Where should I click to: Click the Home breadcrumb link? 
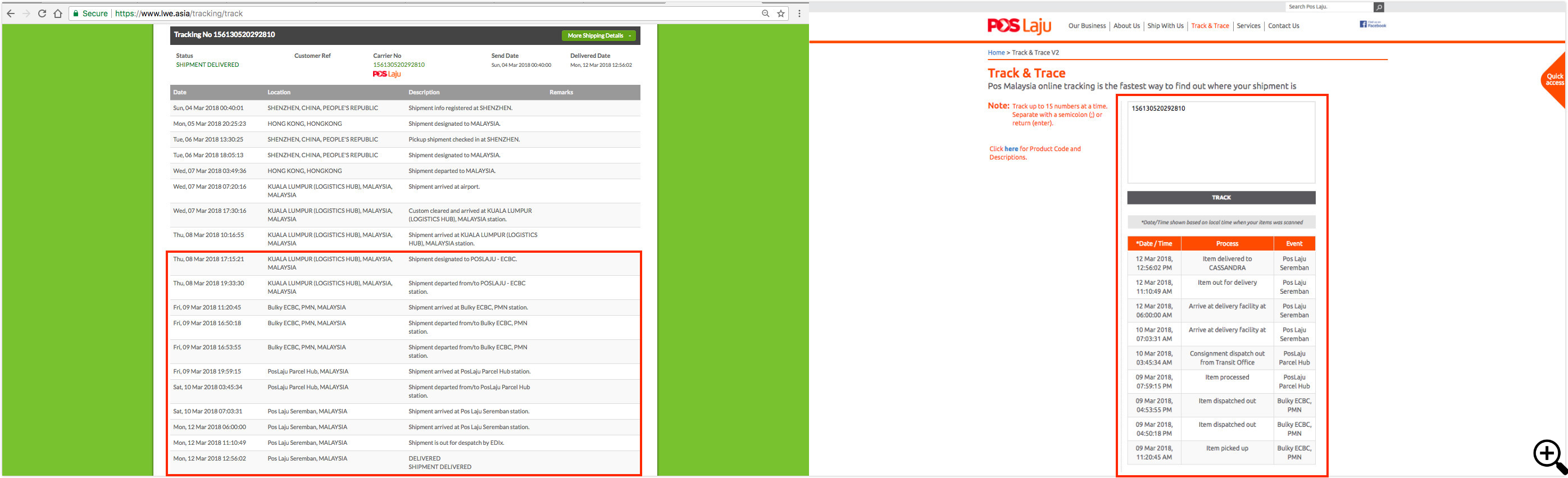pos(996,53)
